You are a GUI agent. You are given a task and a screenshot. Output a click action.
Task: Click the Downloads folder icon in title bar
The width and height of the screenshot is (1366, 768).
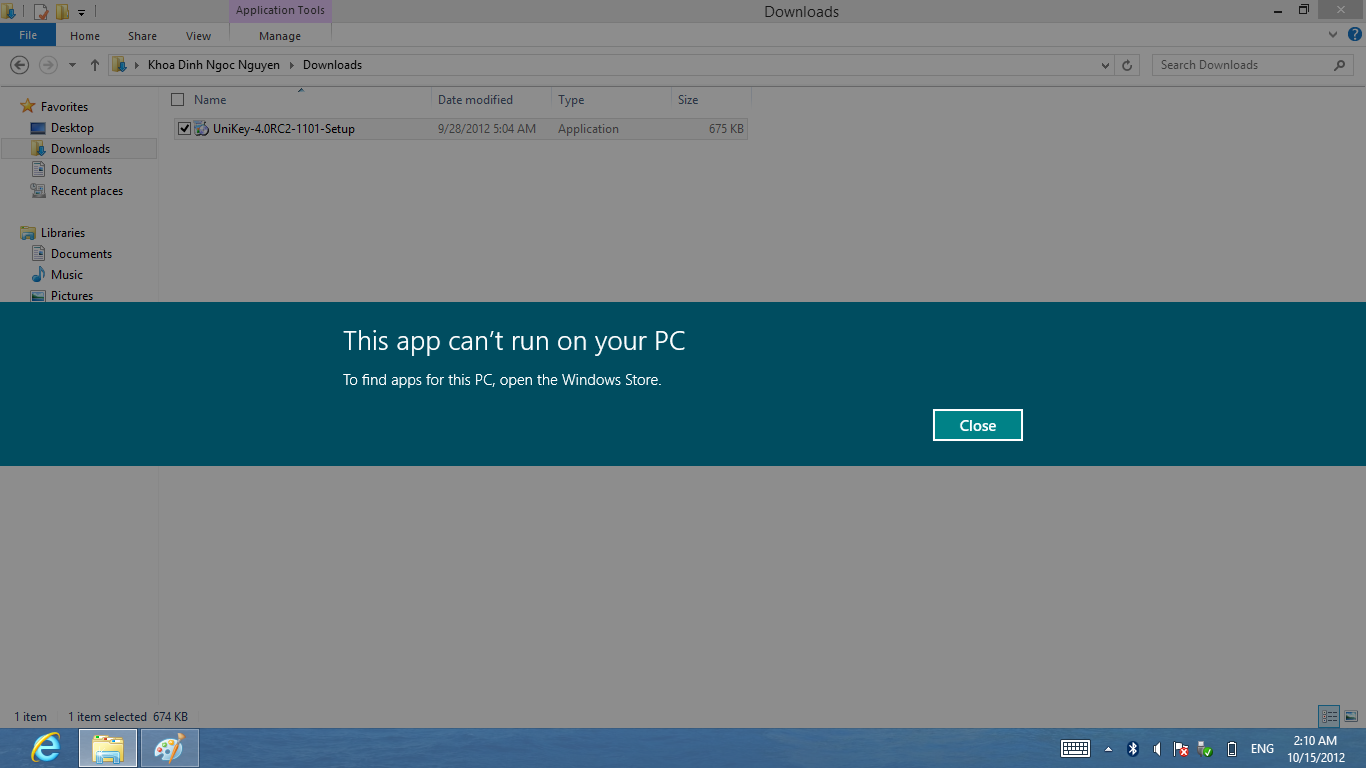9,12
